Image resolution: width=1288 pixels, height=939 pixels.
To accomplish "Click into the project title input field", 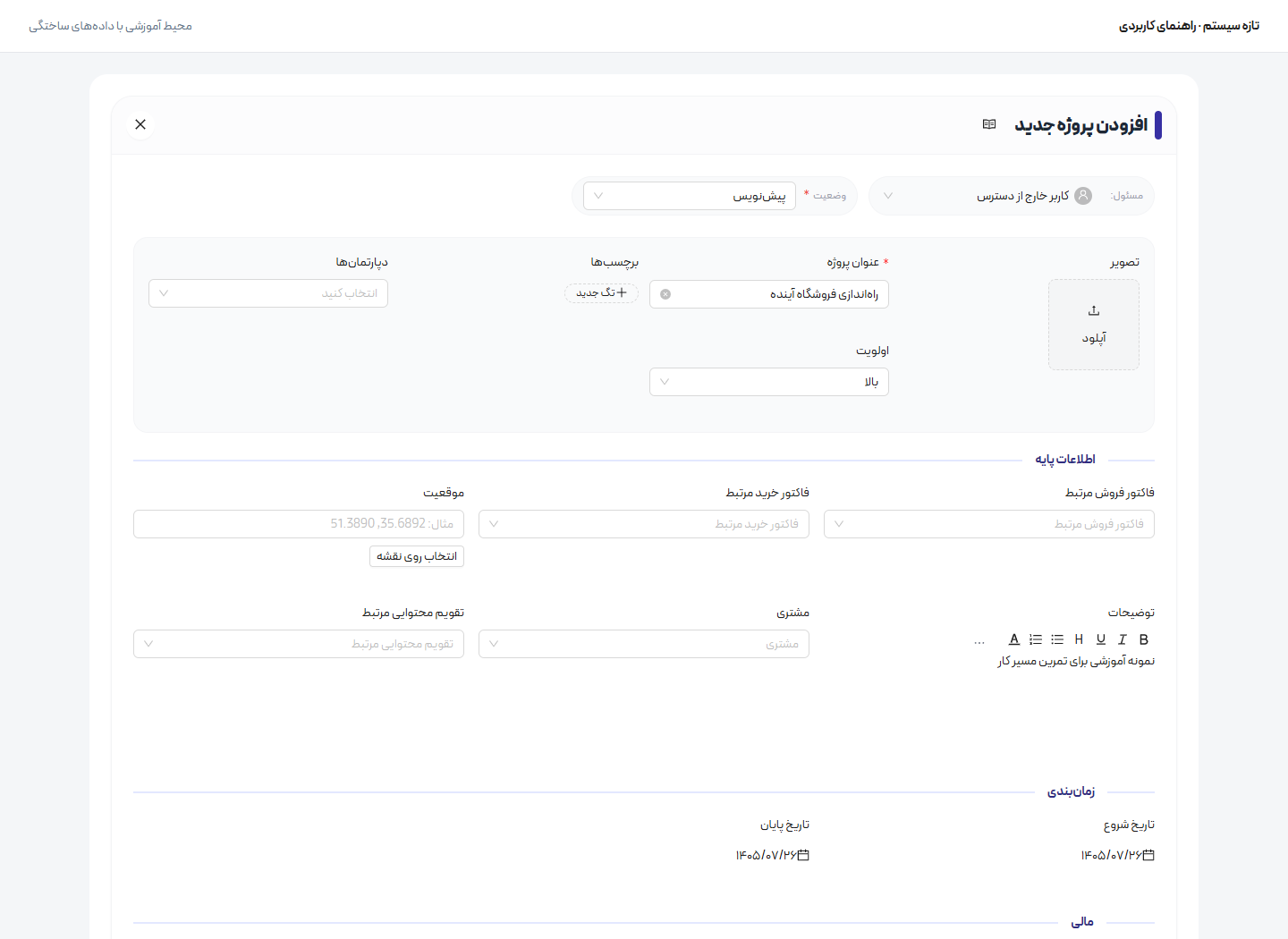I will click(769, 294).
